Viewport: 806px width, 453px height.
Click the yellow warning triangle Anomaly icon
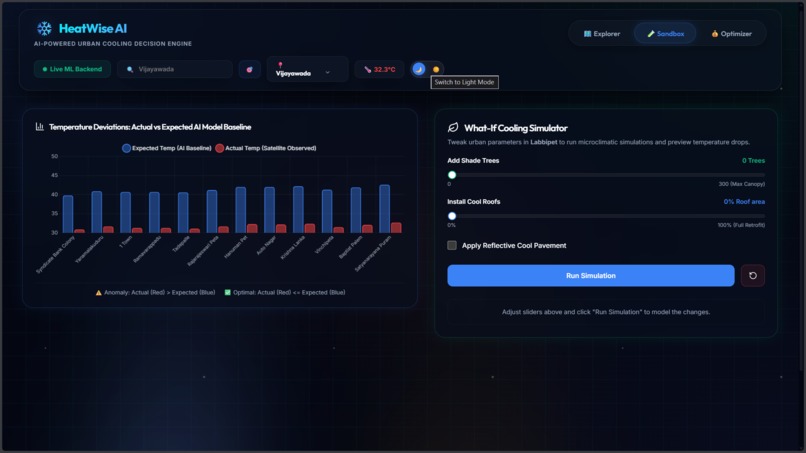[x=99, y=293]
